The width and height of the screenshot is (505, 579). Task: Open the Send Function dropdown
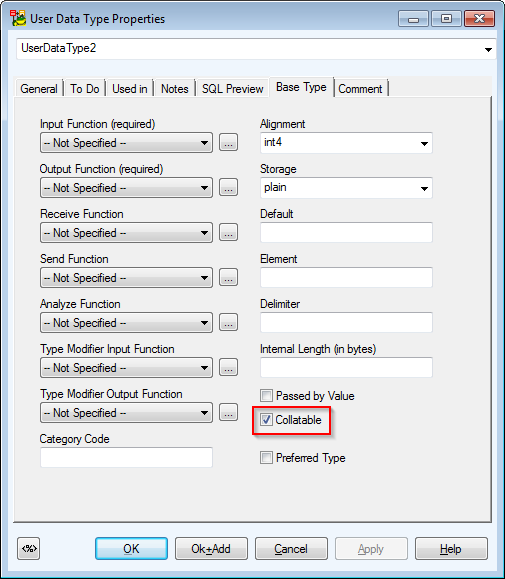[x=126, y=278]
